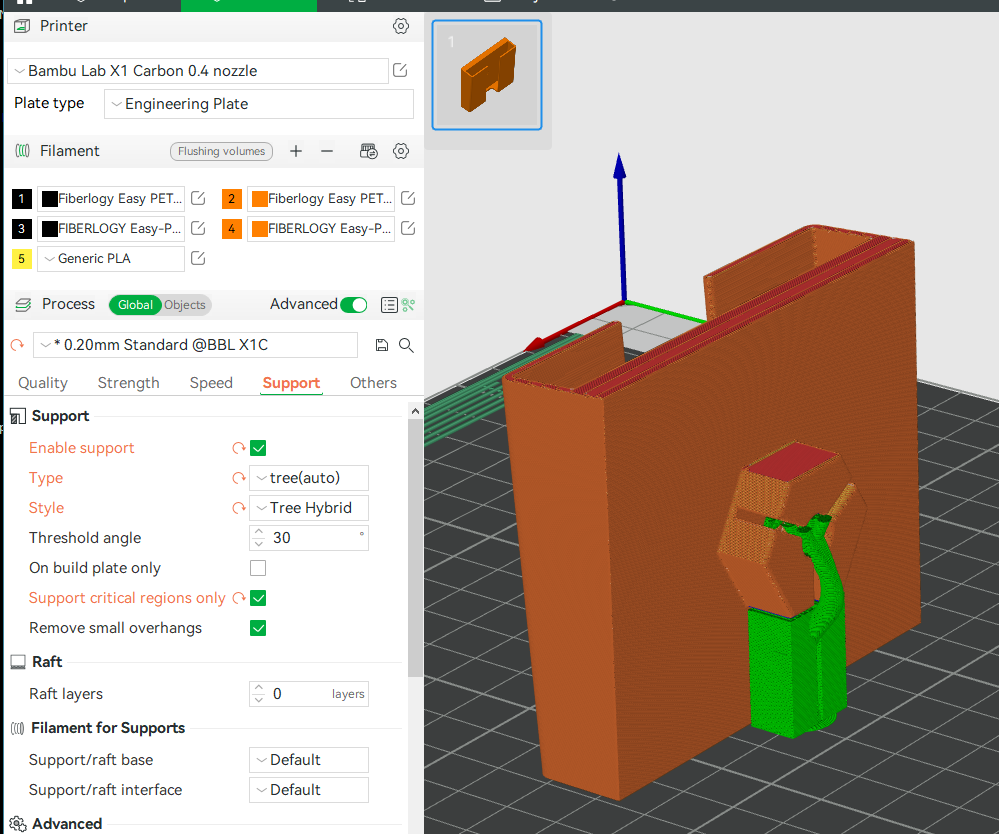Search process settings with magnifier icon
Screen dimensions: 999x834
(x=406, y=345)
